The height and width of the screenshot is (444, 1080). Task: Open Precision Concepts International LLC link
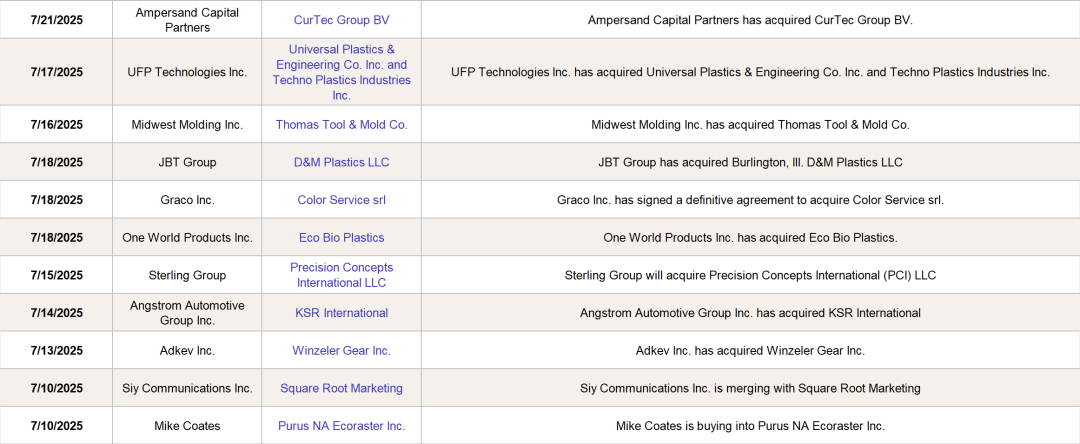341,275
